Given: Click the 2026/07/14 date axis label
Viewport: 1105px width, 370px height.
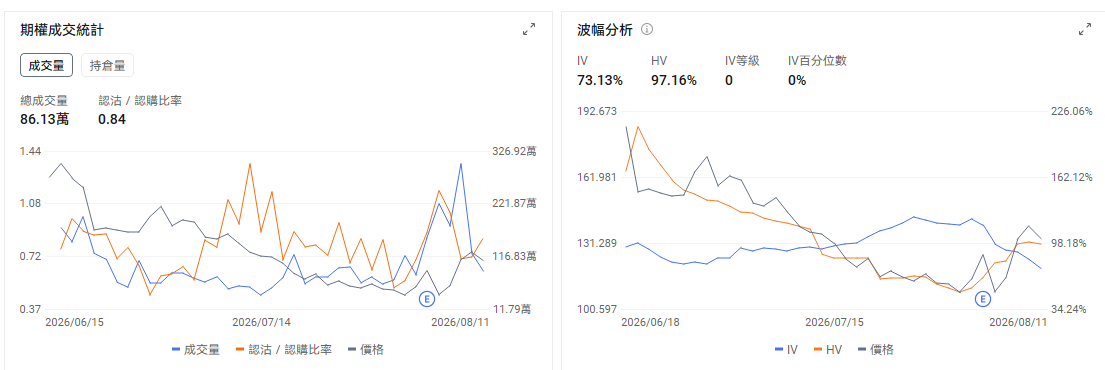Looking at the screenshot, I should click(x=261, y=322).
